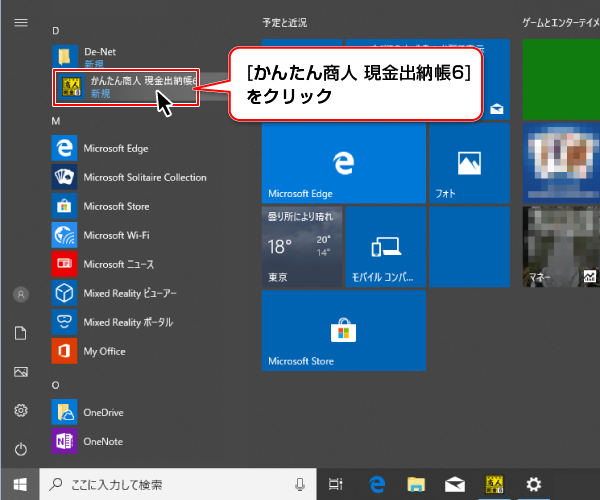The height and width of the screenshot is (500, 600).
Task: Click the Power icon in Start sidebar
Action: click(21, 449)
